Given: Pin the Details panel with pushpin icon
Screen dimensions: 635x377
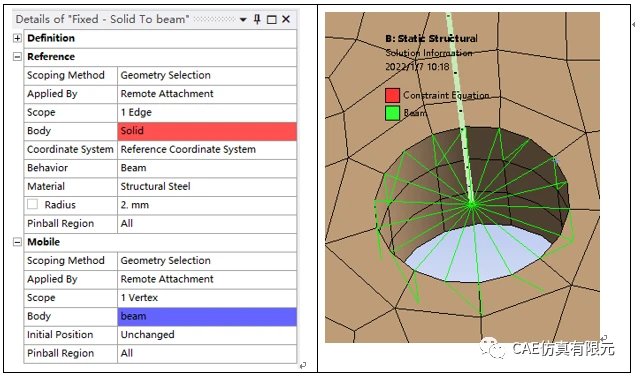Looking at the screenshot, I should [x=257, y=19].
